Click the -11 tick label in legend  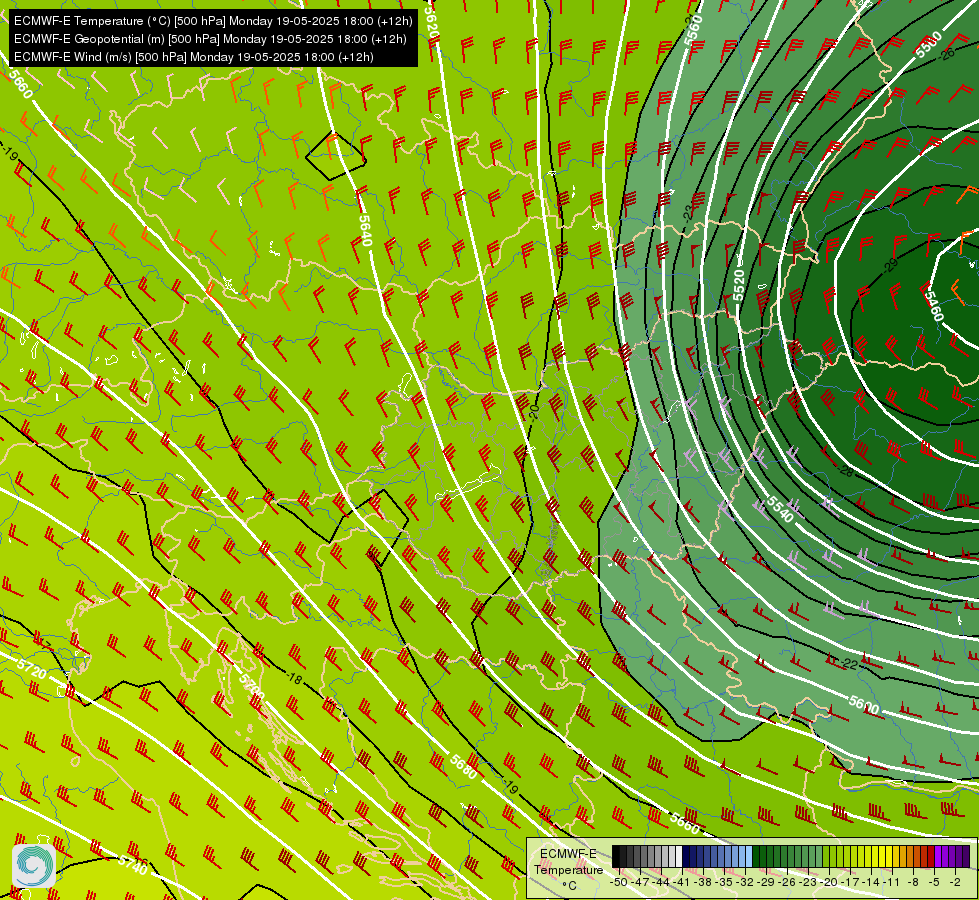click(x=893, y=882)
